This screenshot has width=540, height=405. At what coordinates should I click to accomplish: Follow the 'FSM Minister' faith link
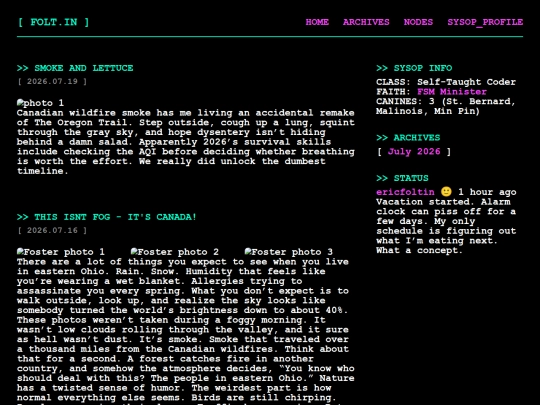tap(452, 92)
